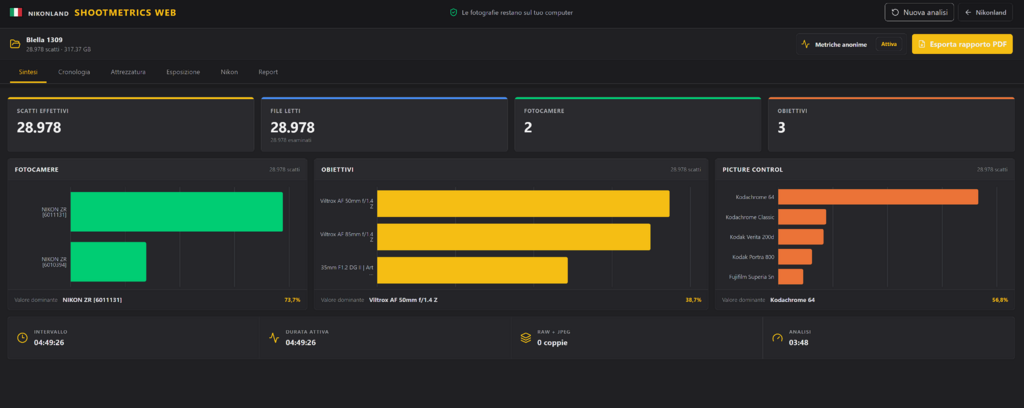
Task: Click the Blella 1309 folder name
Action: point(44,40)
